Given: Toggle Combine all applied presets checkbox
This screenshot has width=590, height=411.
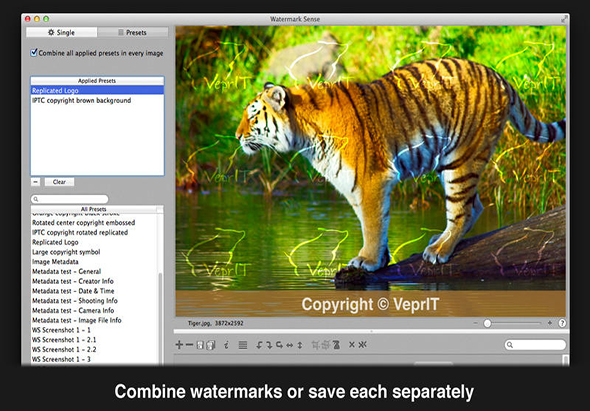Looking at the screenshot, I should click(x=34, y=53).
